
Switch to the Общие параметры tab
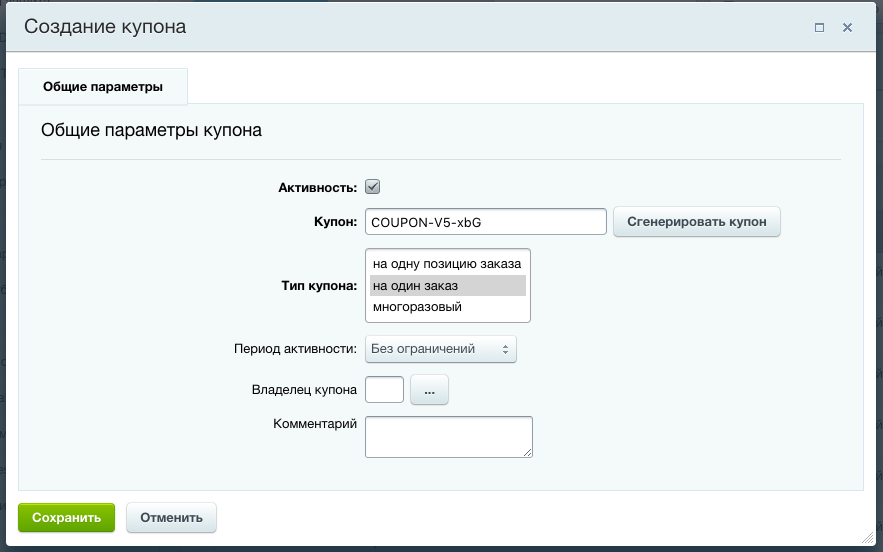[x=103, y=87]
